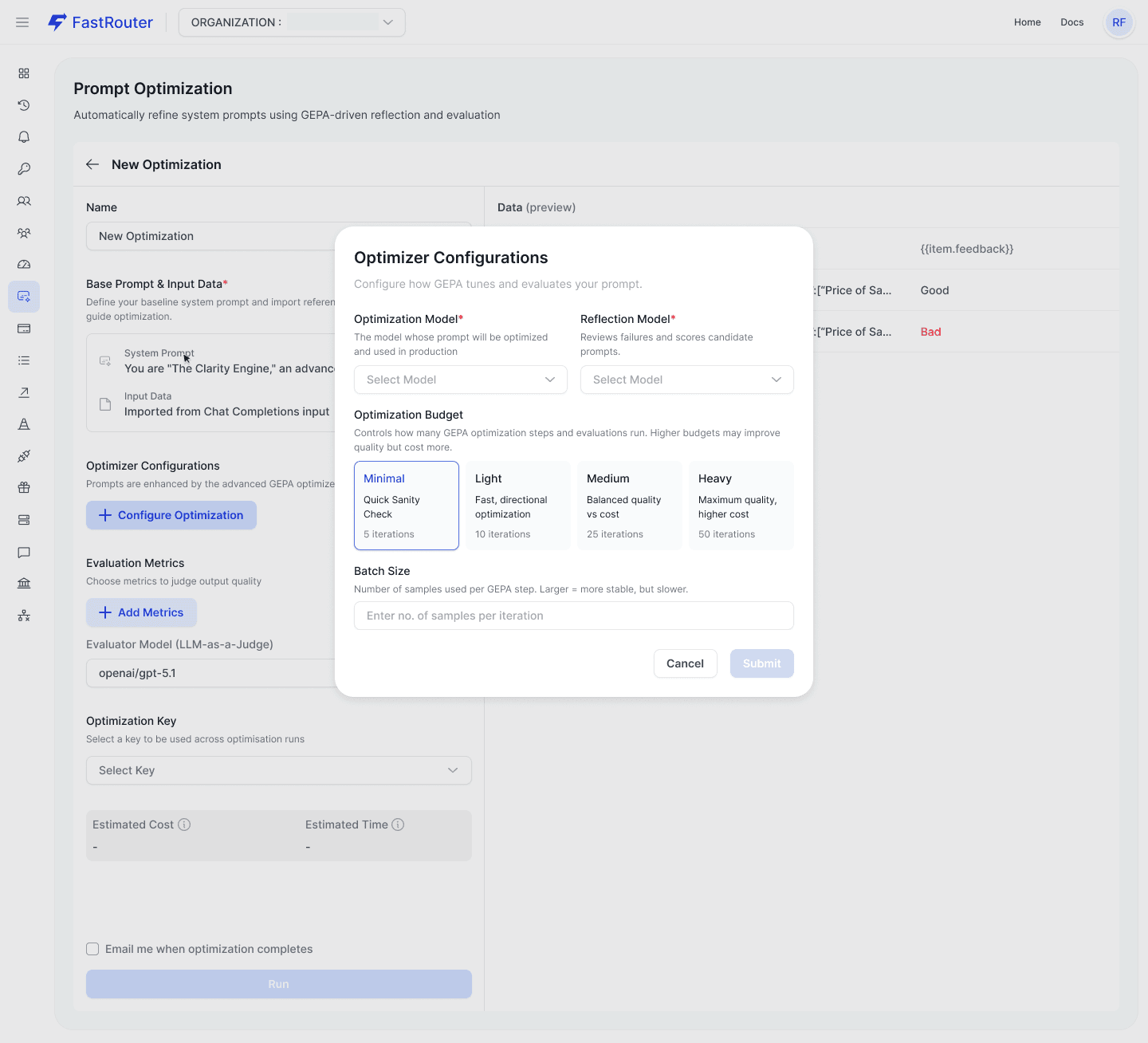This screenshot has width=1148, height=1043.
Task: Open the dashboard grid icon in sidebar
Action: coord(24,73)
